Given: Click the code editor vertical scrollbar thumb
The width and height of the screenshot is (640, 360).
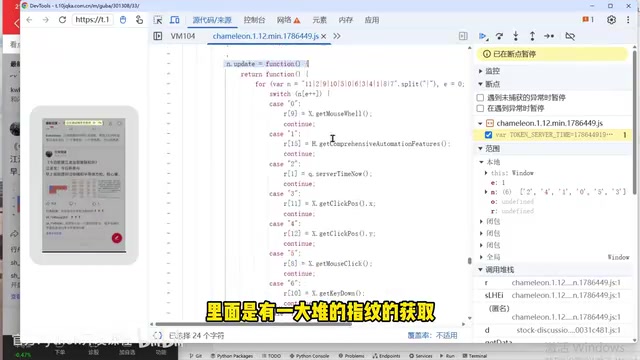Looking at the screenshot, I should (469, 260).
